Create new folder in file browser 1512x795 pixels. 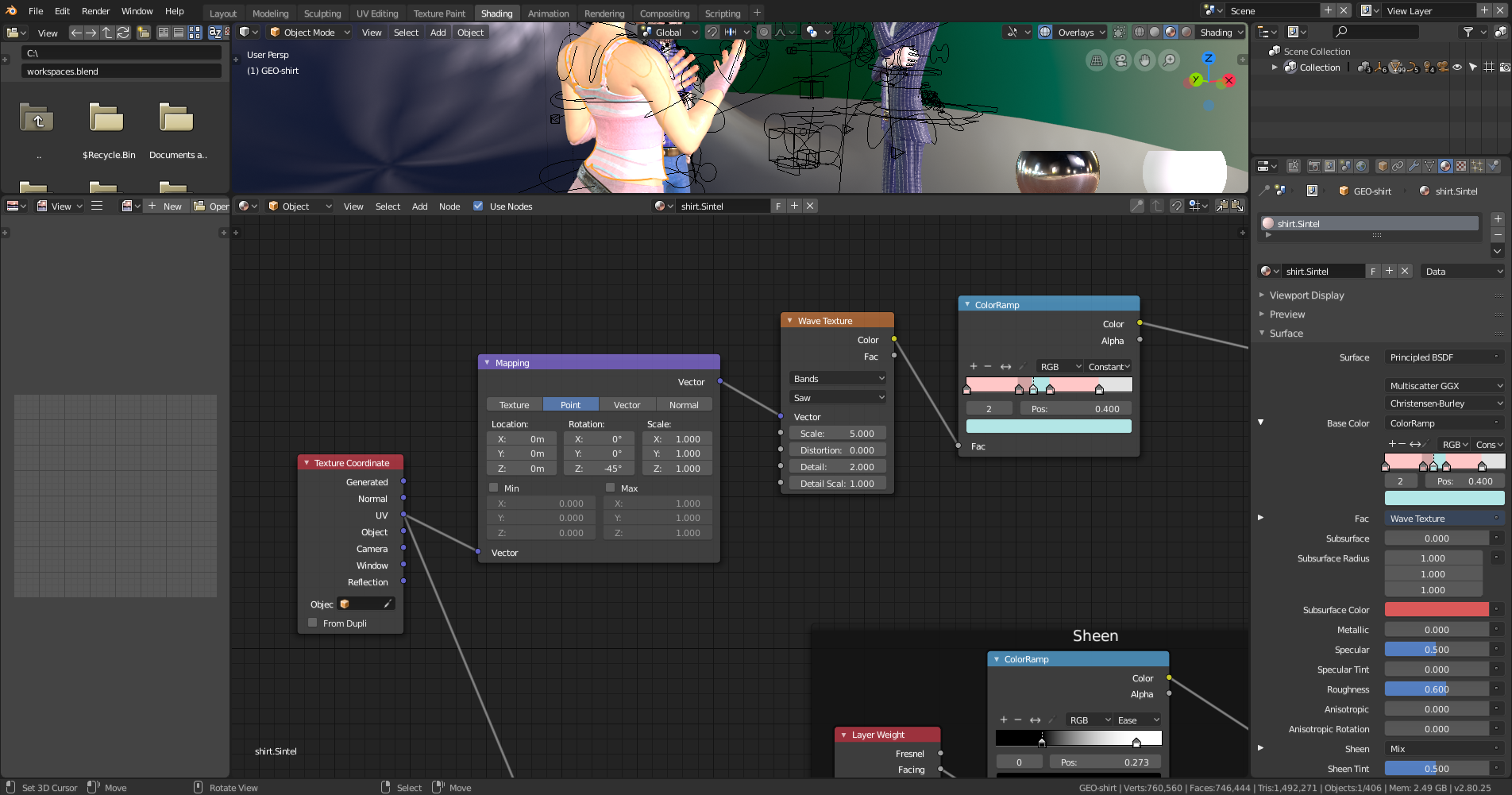(144, 33)
